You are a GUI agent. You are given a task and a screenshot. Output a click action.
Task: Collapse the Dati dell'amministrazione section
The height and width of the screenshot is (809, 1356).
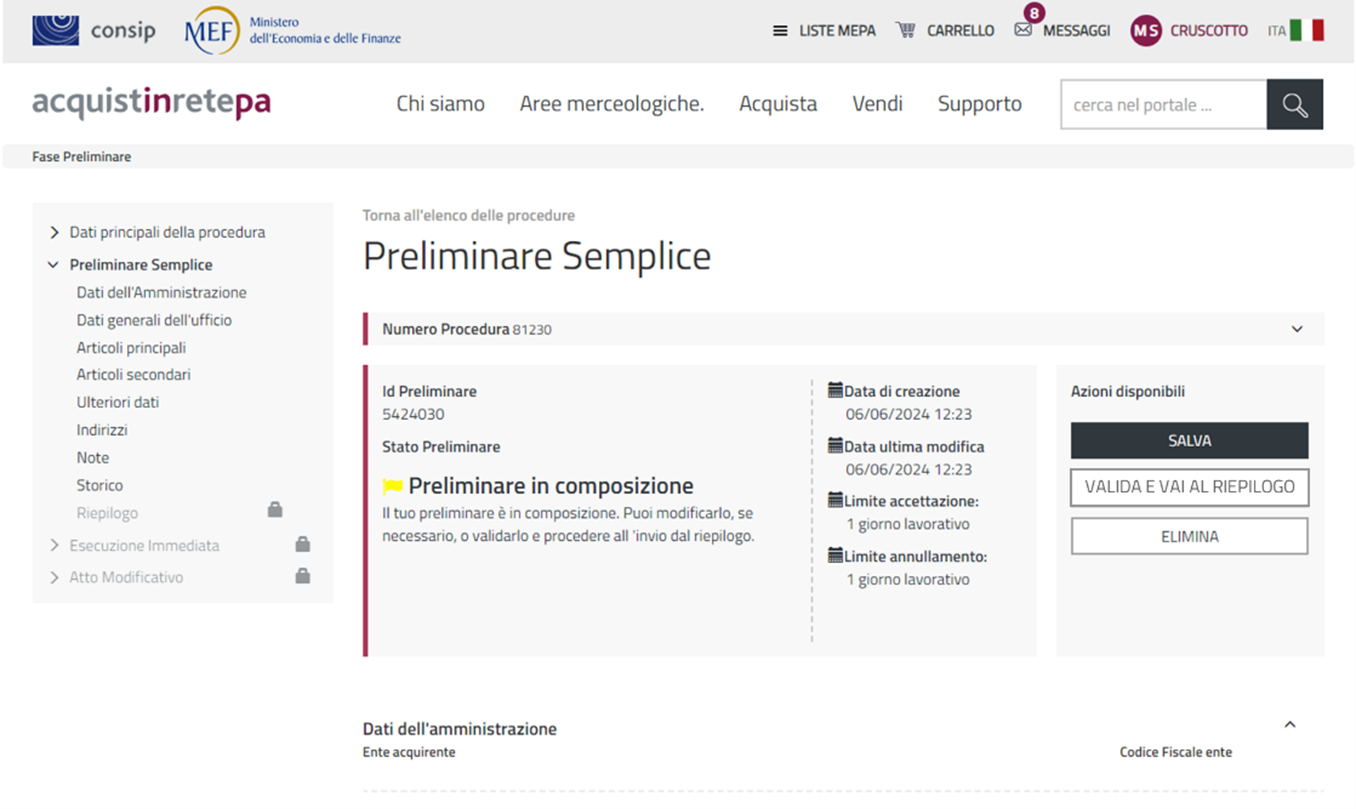click(x=1290, y=725)
